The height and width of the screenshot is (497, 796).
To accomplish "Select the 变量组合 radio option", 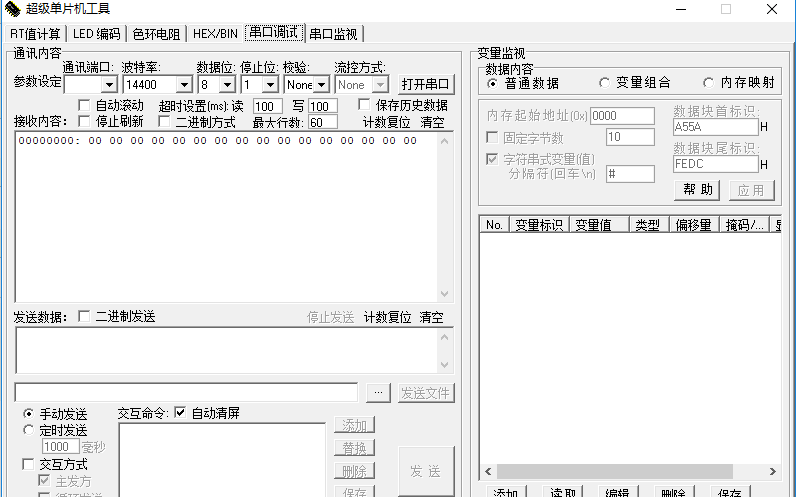I will 604,83.
